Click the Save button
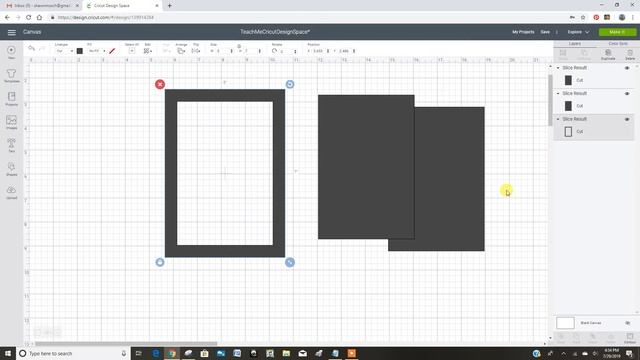The image size is (640, 360). tap(545, 32)
